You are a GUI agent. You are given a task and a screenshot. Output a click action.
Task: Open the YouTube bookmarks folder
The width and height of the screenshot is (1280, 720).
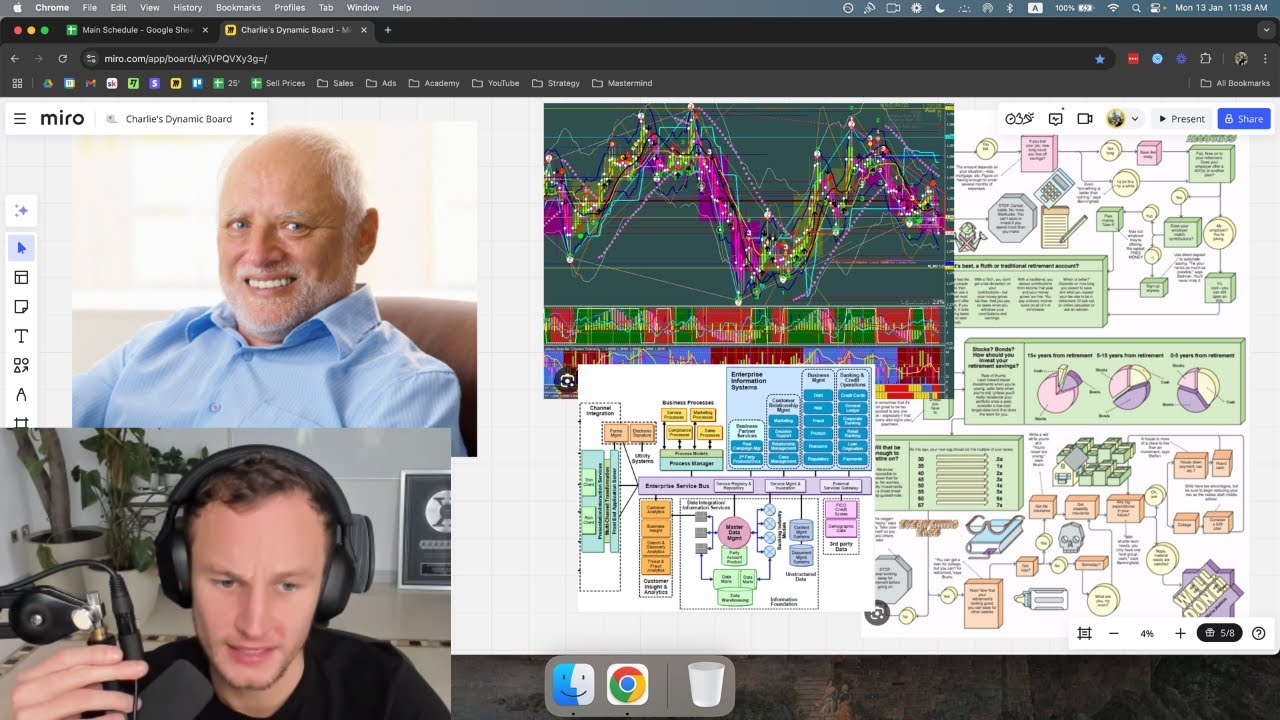pyautogui.click(x=495, y=83)
